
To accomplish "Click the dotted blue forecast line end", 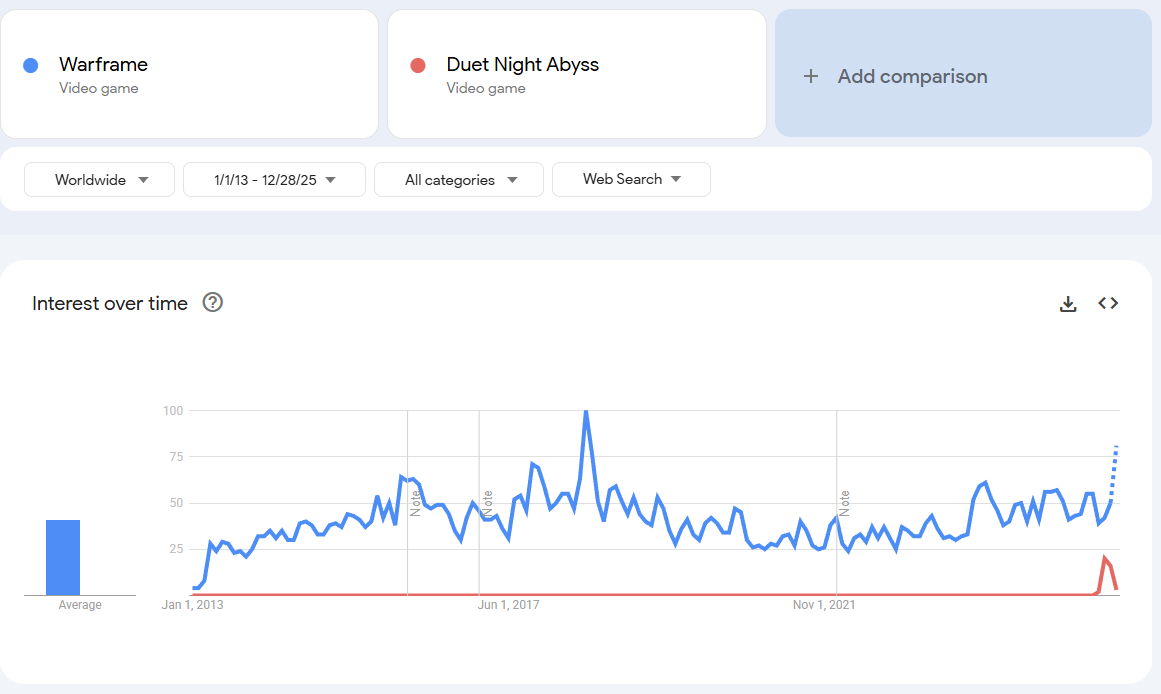I will [1116, 448].
